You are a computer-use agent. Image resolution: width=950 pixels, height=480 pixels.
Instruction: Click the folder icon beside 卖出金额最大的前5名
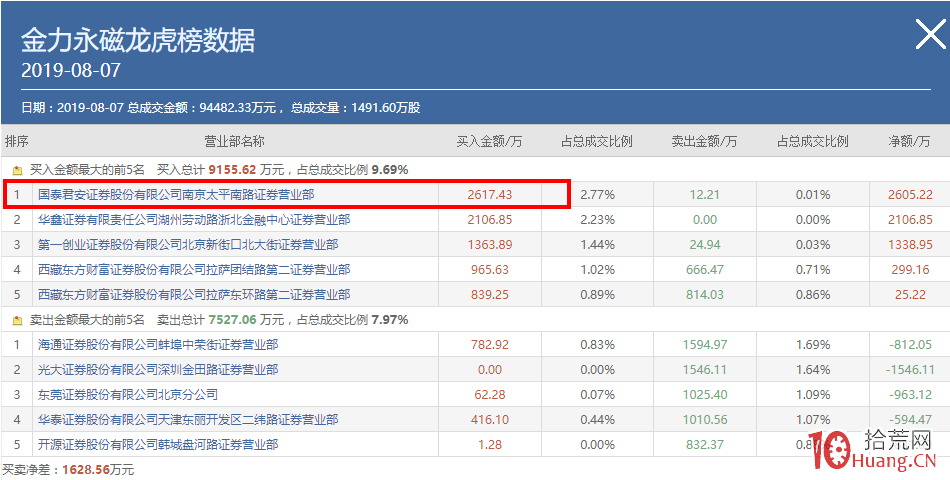click(17, 320)
